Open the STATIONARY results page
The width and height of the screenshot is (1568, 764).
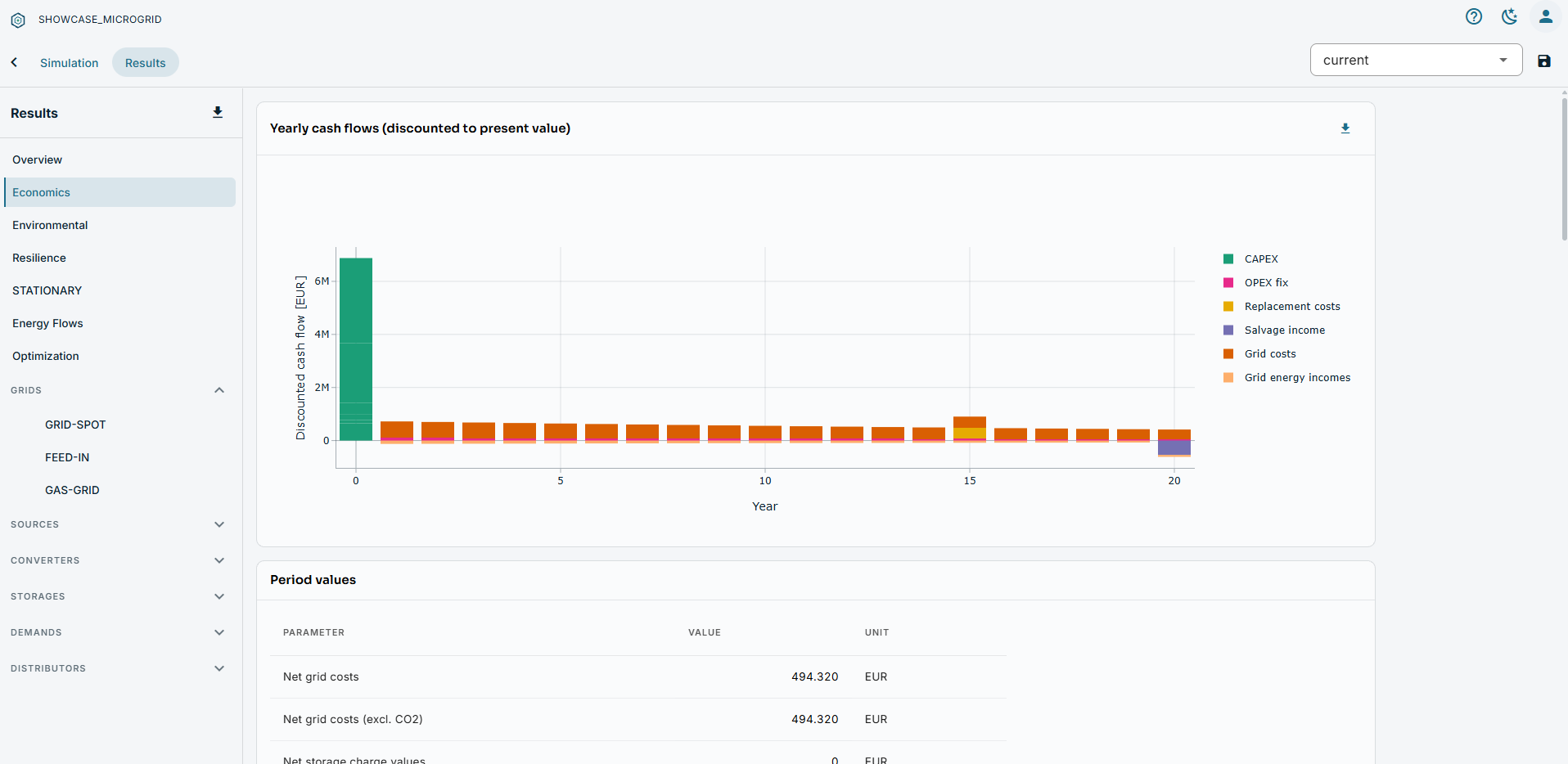(119, 290)
